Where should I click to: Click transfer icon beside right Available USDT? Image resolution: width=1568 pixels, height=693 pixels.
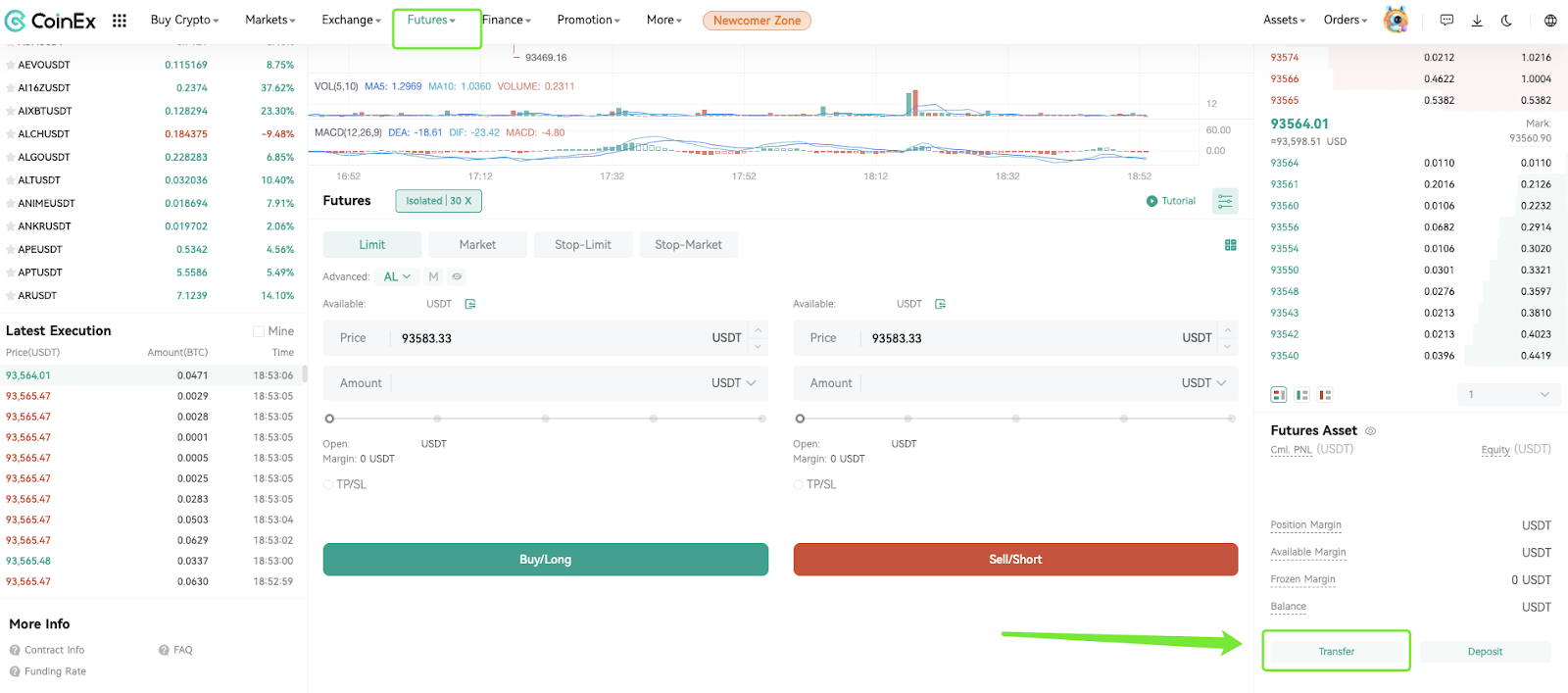(941, 304)
